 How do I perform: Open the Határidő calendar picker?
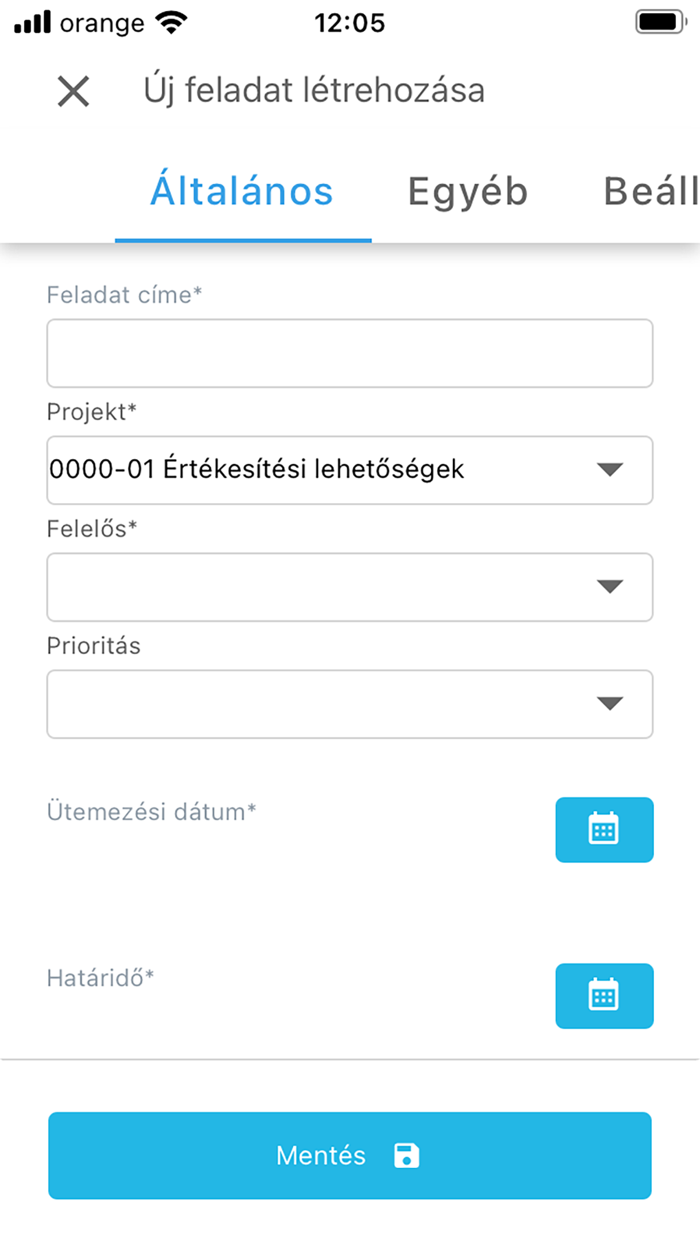[x=604, y=996]
